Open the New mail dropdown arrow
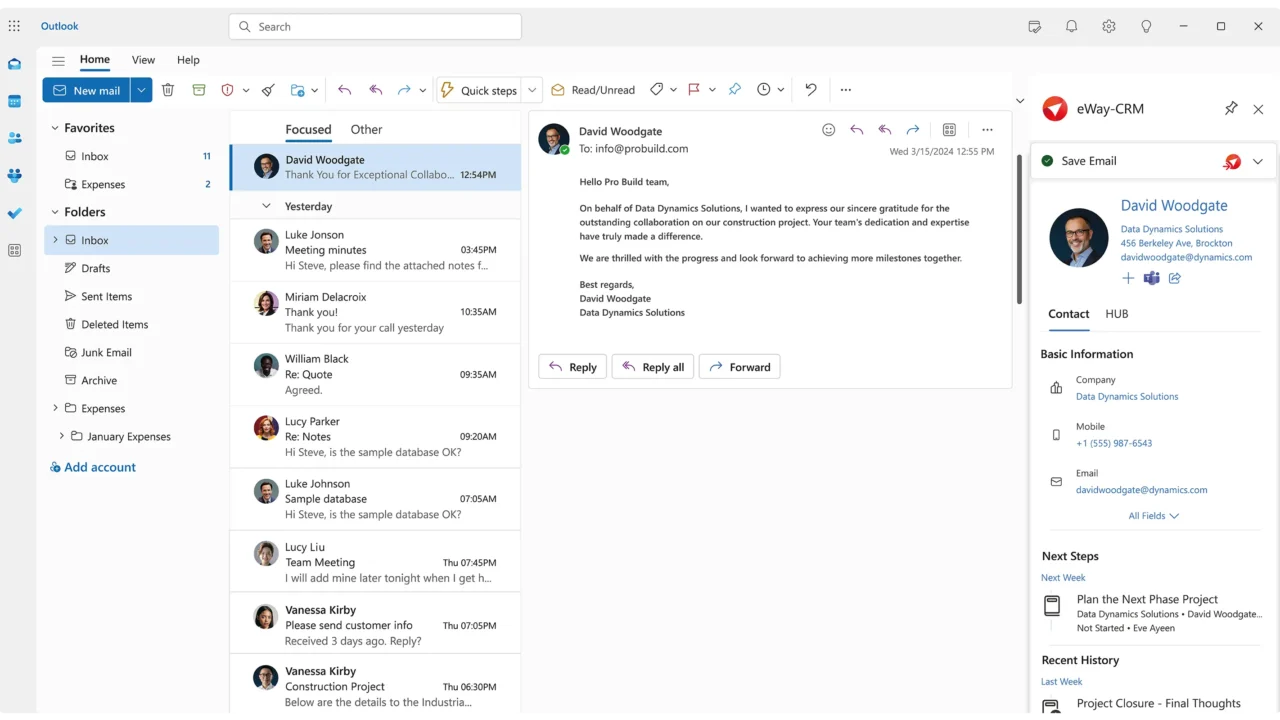Screen dimensions: 1280x720 point(141,90)
